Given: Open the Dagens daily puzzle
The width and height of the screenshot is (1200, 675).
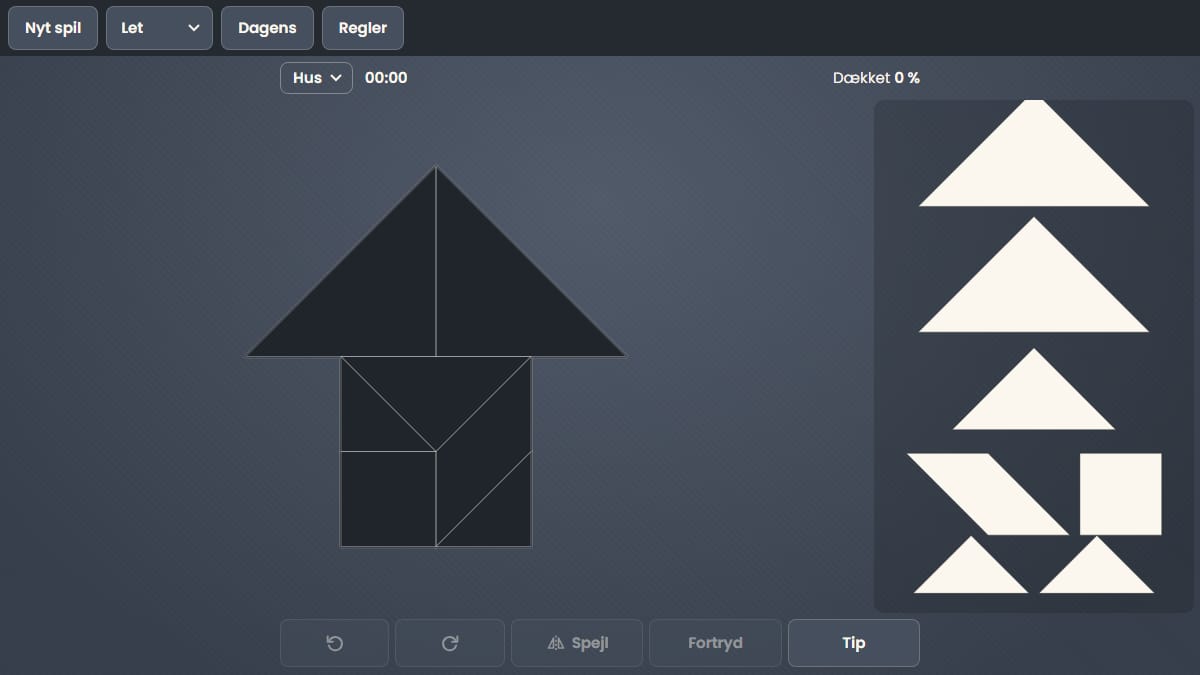Looking at the screenshot, I should coord(267,28).
